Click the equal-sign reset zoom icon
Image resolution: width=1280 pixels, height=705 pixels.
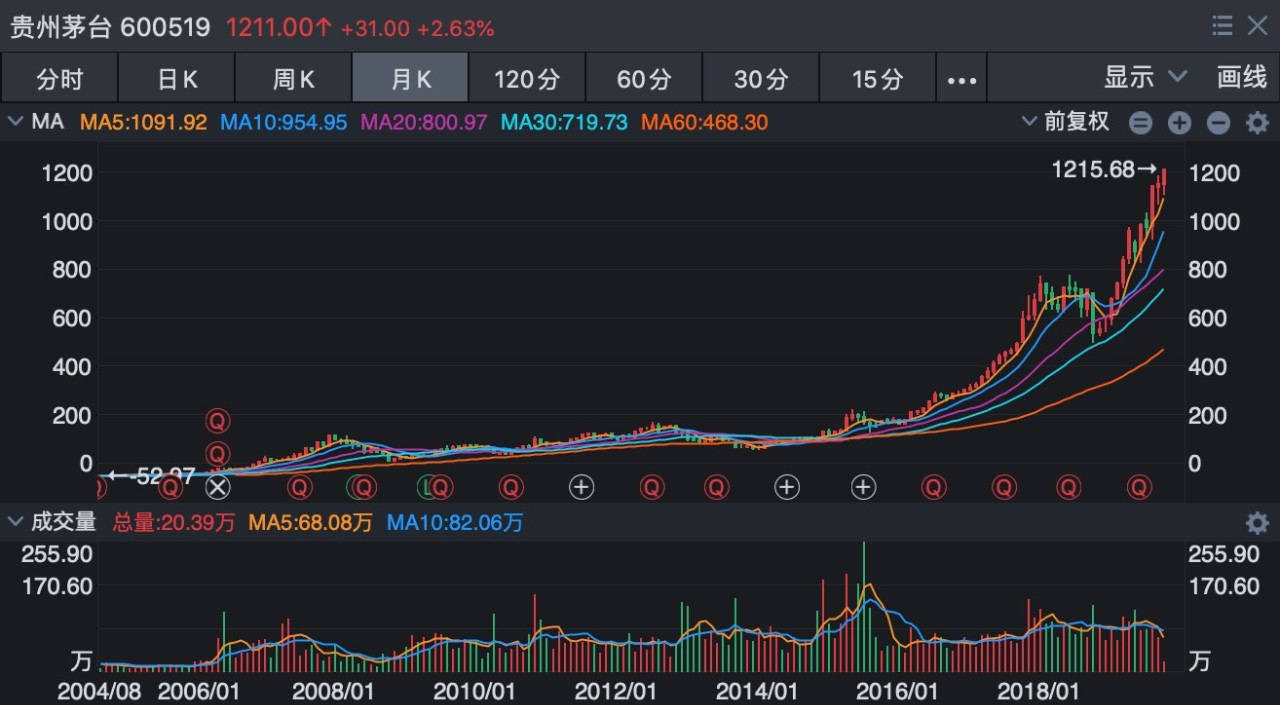pos(1141,123)
